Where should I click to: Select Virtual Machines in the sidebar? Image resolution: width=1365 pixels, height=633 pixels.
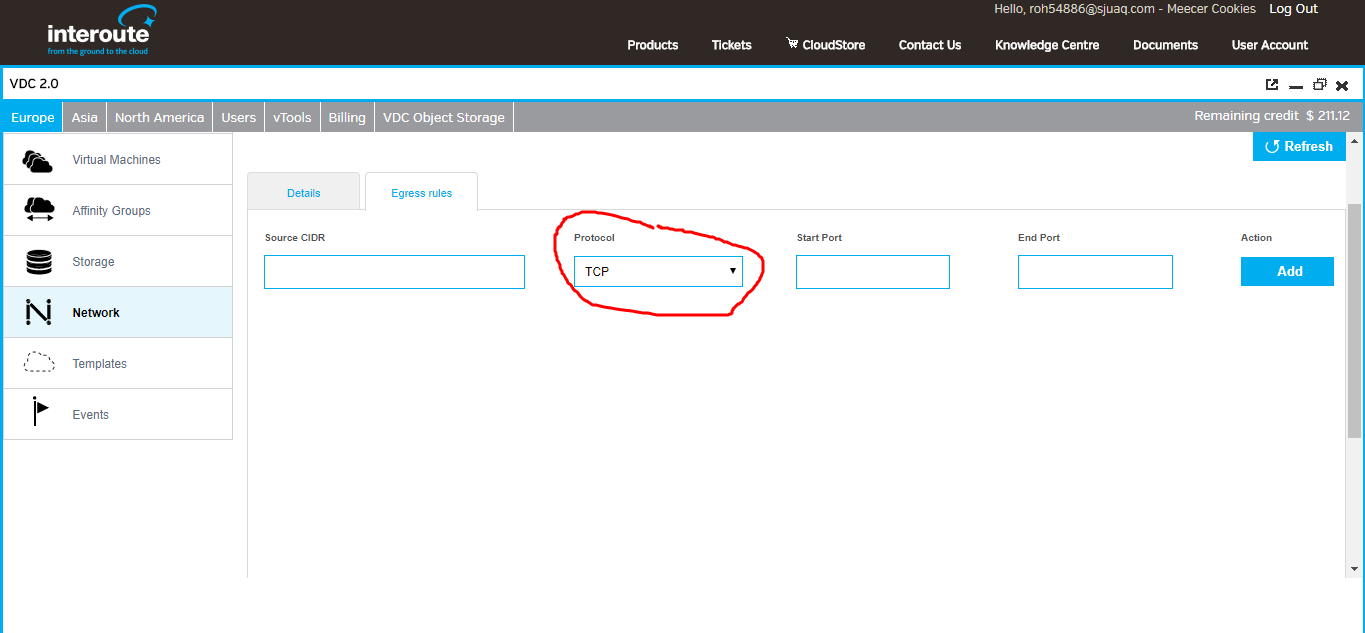(x=118, y=160)
